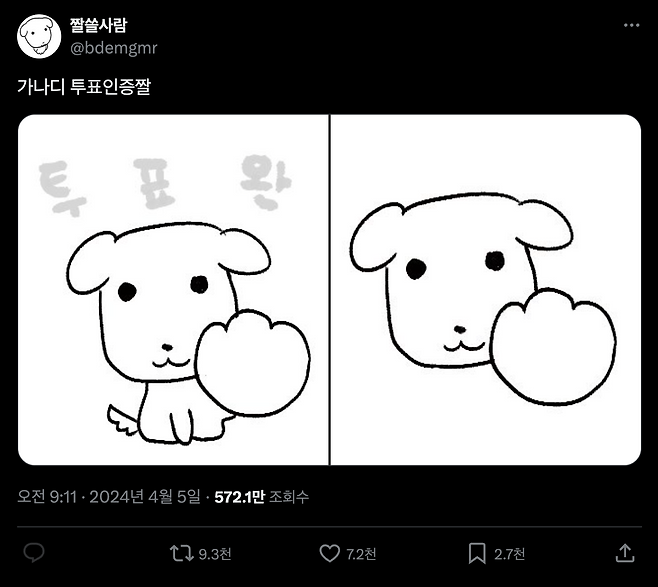This screenshot has height=587, width=658.
Task: Click the 9.3천 retweet count
Action: (x=215, y=554)
